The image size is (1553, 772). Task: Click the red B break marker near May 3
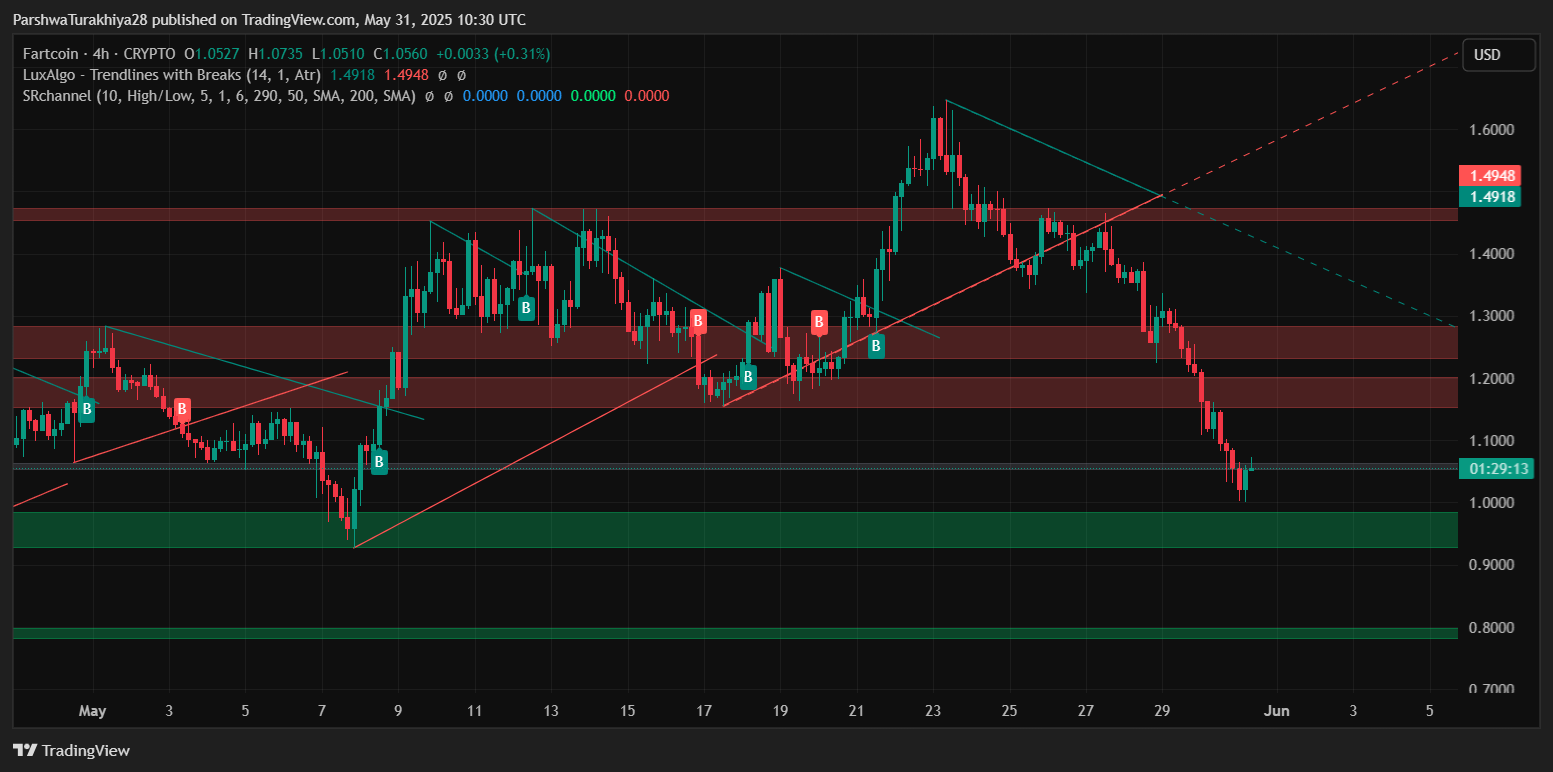point(182,408)
